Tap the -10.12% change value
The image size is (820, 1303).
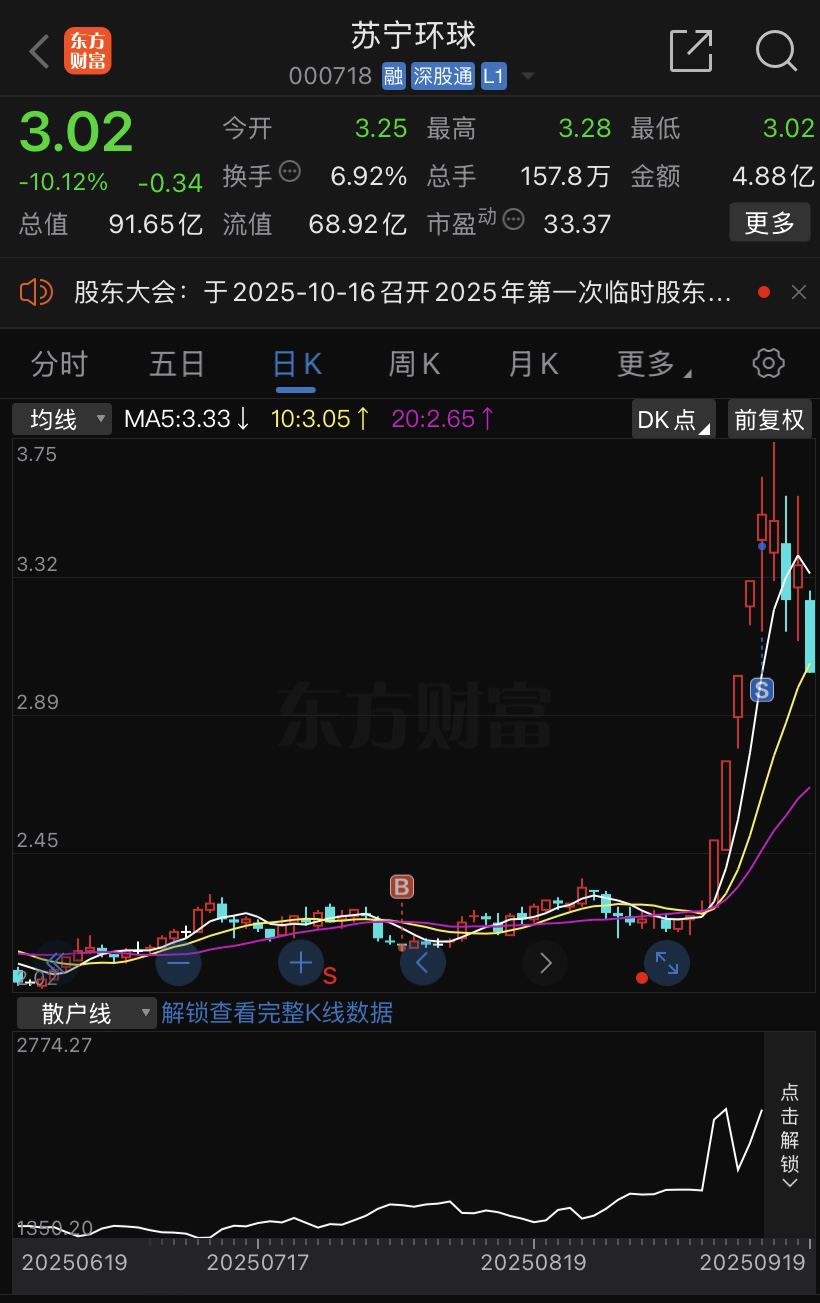click(x=63, y=182)
